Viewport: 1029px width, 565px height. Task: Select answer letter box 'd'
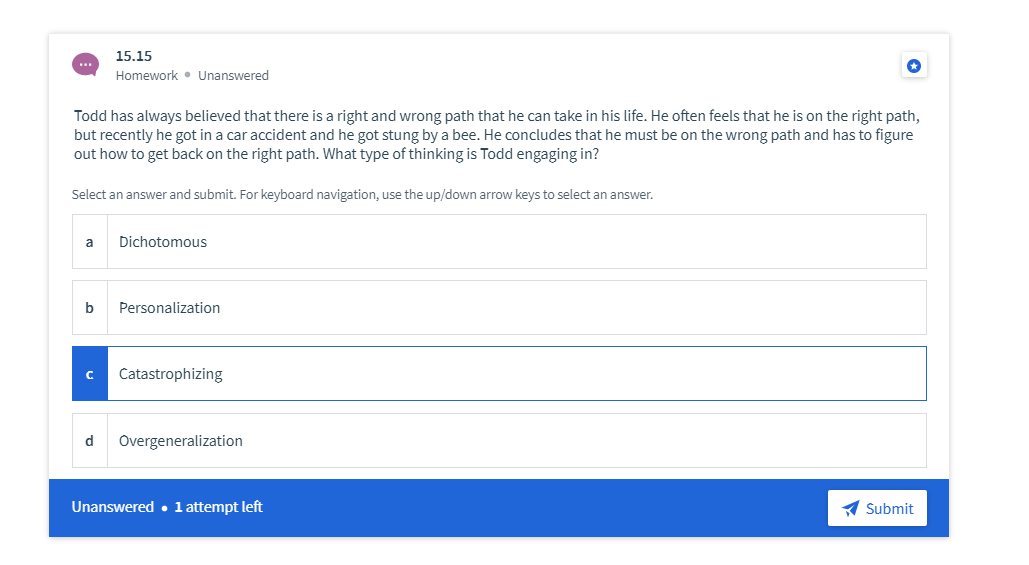click(x=90, y=441)
